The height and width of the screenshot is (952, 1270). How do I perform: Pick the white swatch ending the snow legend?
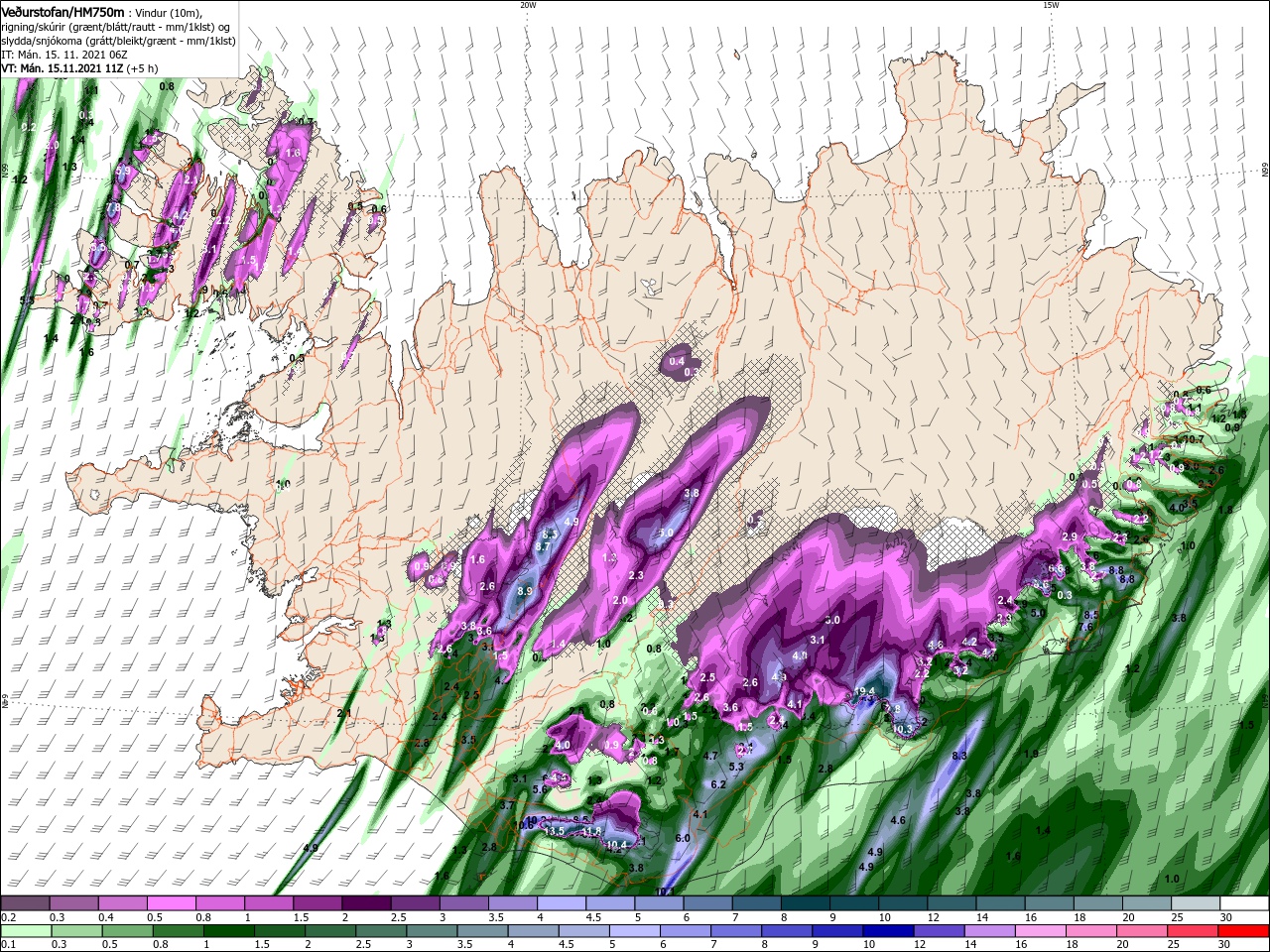[1244, 903]
